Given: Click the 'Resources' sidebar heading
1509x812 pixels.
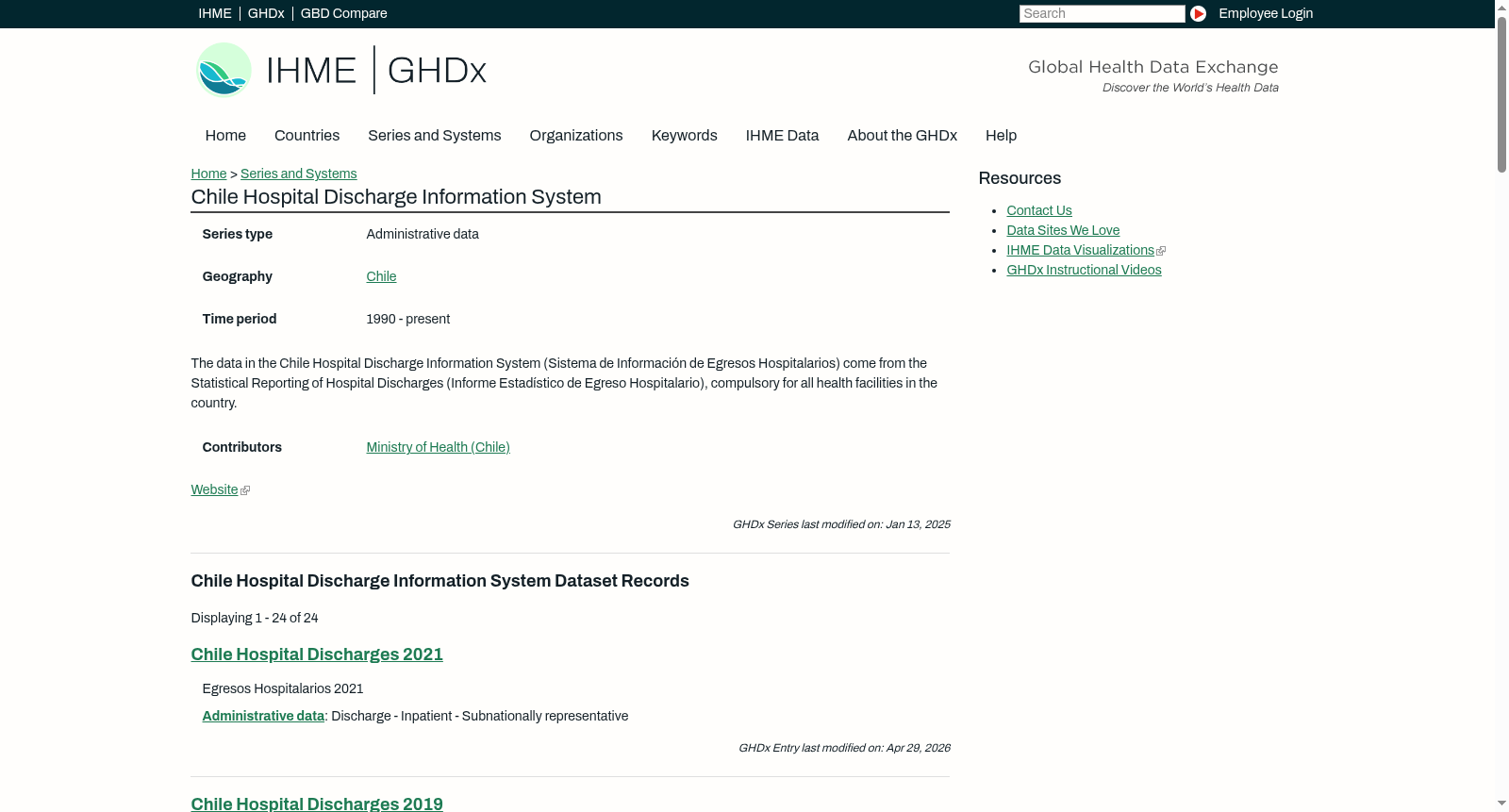Looking at the screenshot, I should point(1020,178).
